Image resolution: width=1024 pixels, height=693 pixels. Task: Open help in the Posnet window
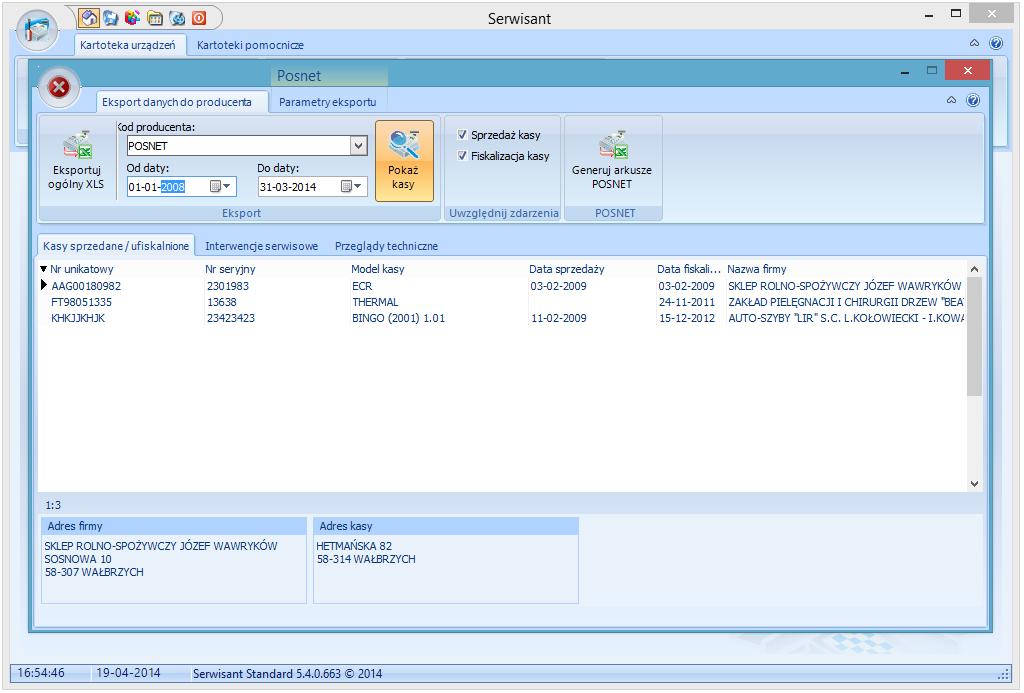[x=973, y=100]
